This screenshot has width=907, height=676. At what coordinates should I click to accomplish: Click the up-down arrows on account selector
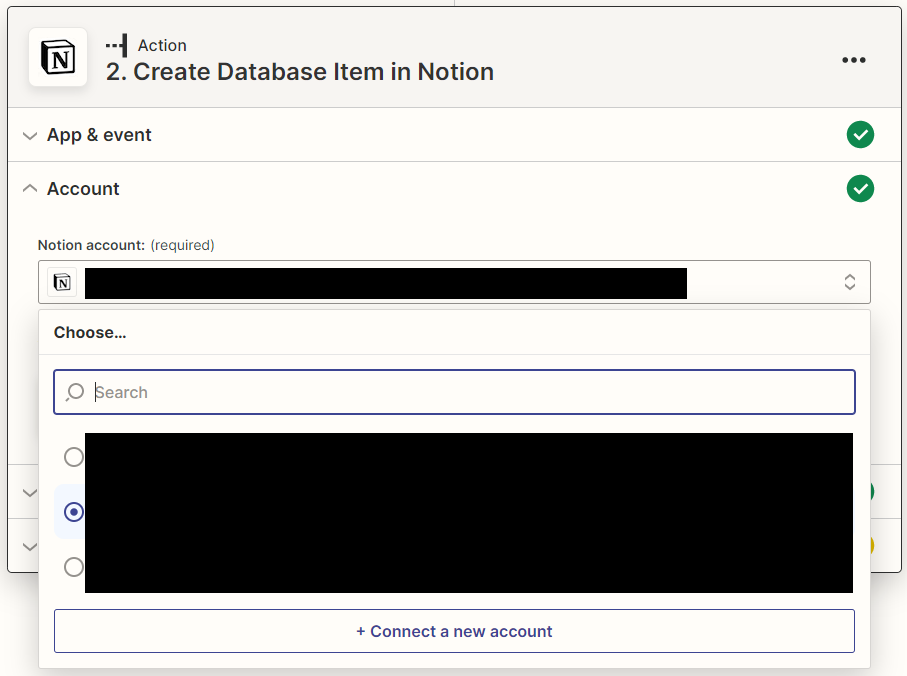850,282
